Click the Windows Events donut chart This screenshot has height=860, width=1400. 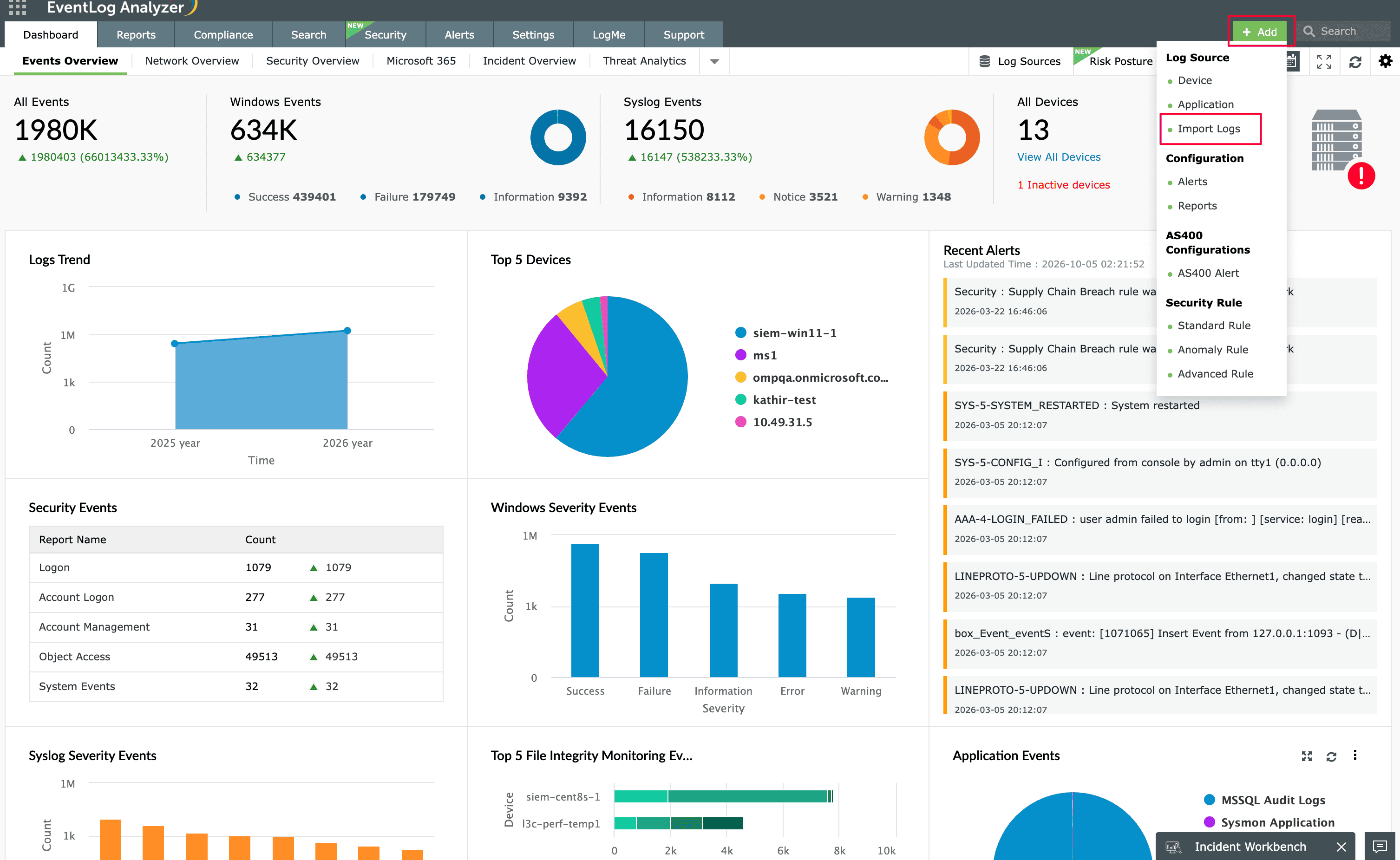coord(558,137)
